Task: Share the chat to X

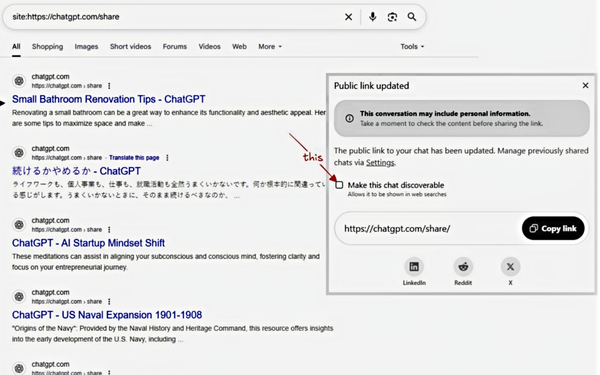Action: point(510,267)
